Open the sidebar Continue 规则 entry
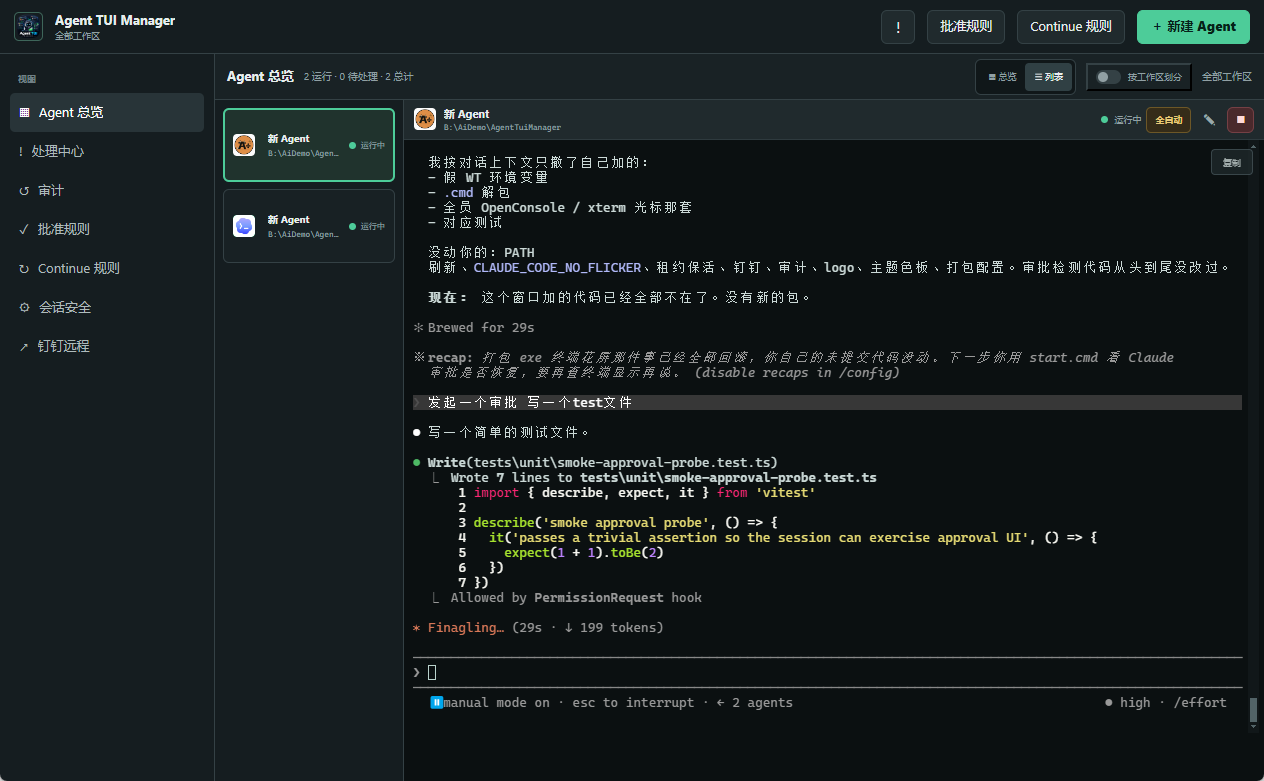This screenshot has height=781, width=1264. 107,268
